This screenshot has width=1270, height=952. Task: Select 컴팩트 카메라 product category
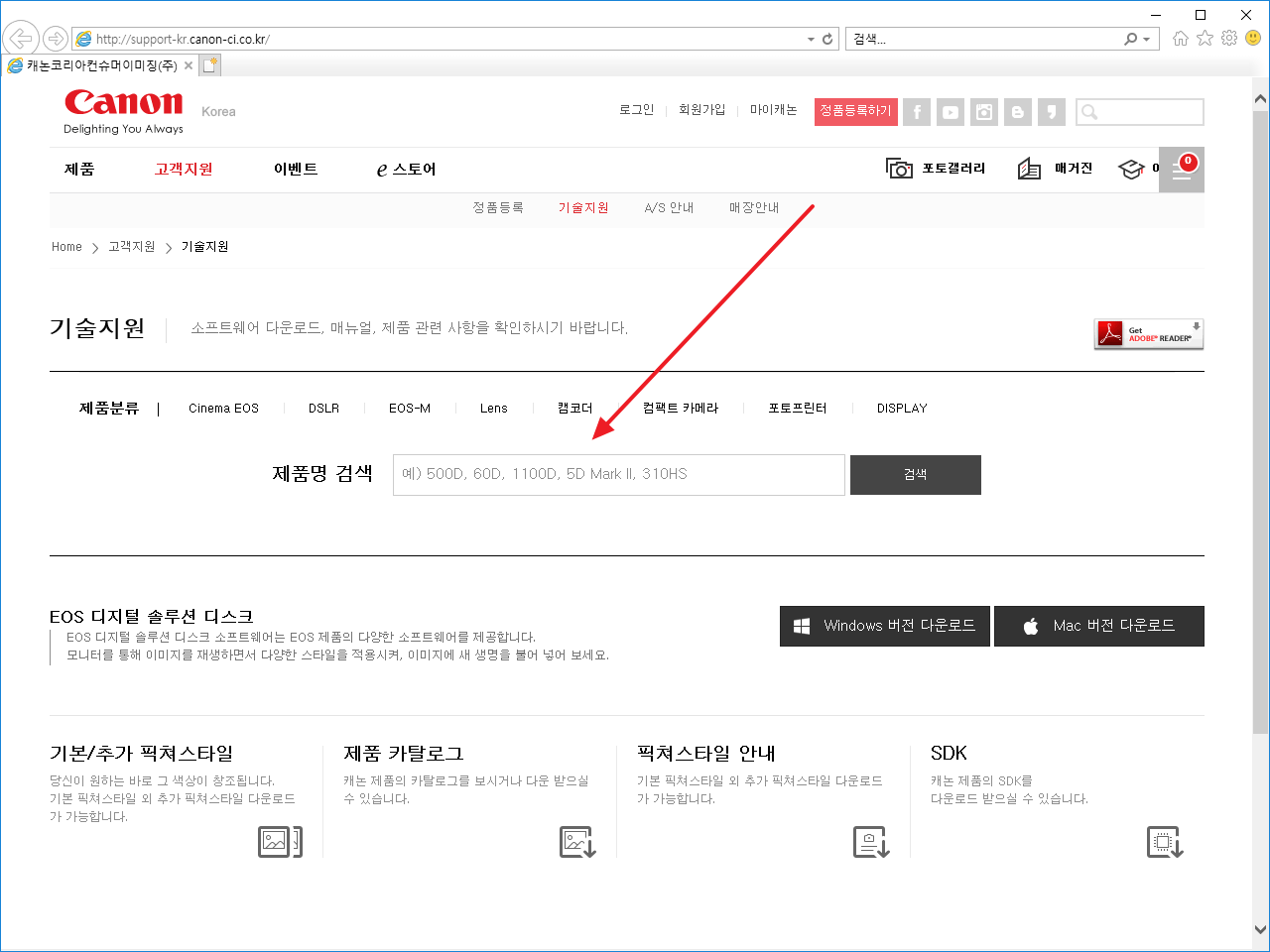point(681,409)
